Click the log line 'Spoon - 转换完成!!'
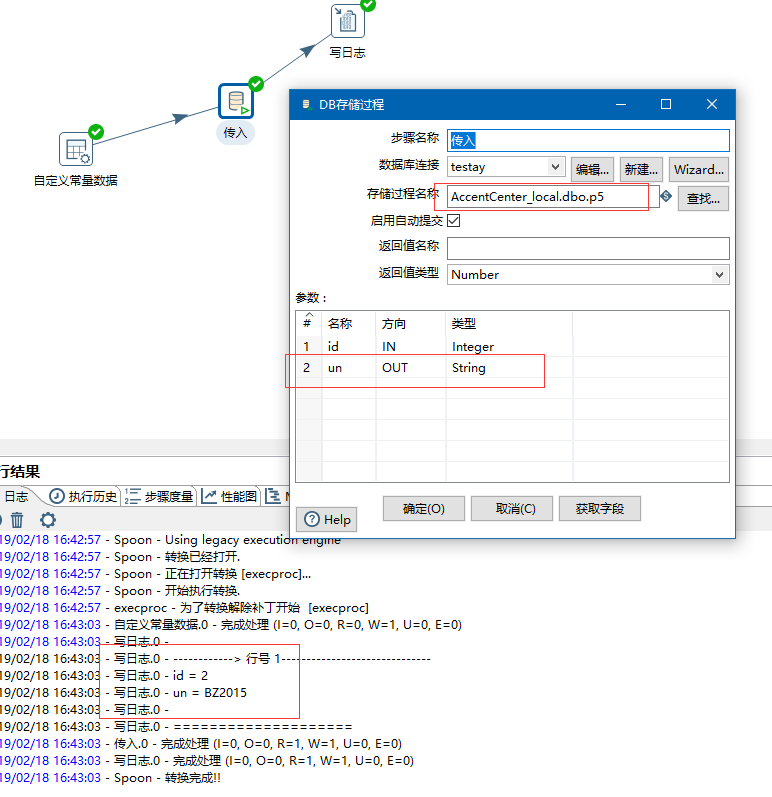 167,778
